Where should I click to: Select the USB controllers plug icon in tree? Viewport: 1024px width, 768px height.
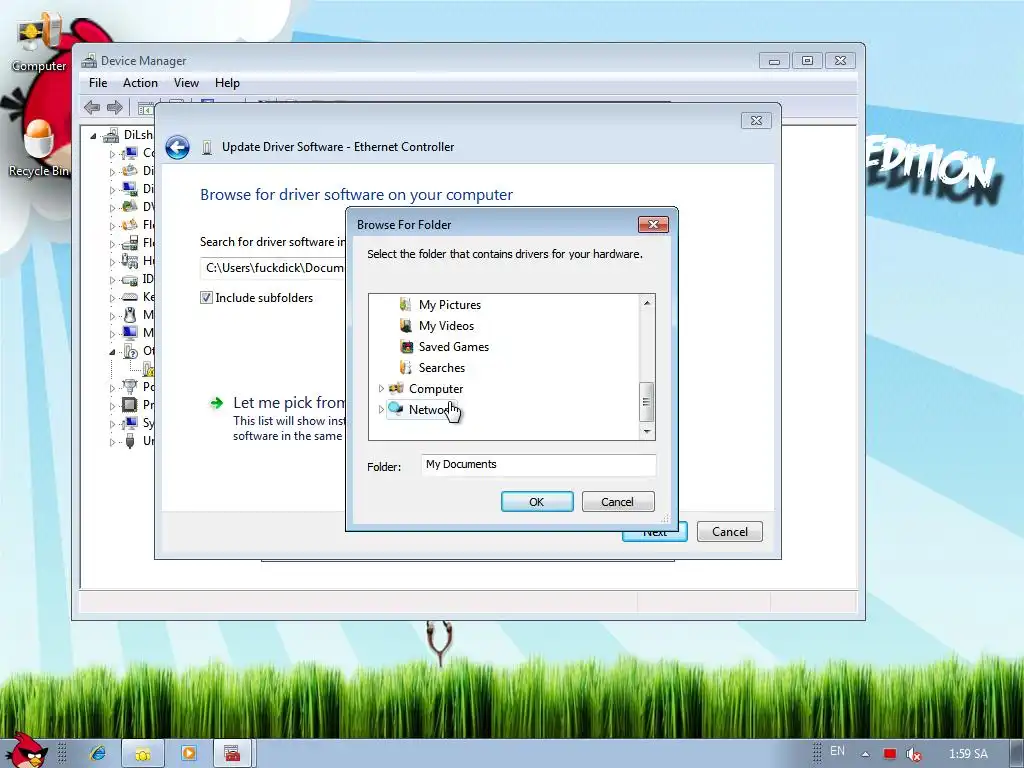click(x=131, y=441)
